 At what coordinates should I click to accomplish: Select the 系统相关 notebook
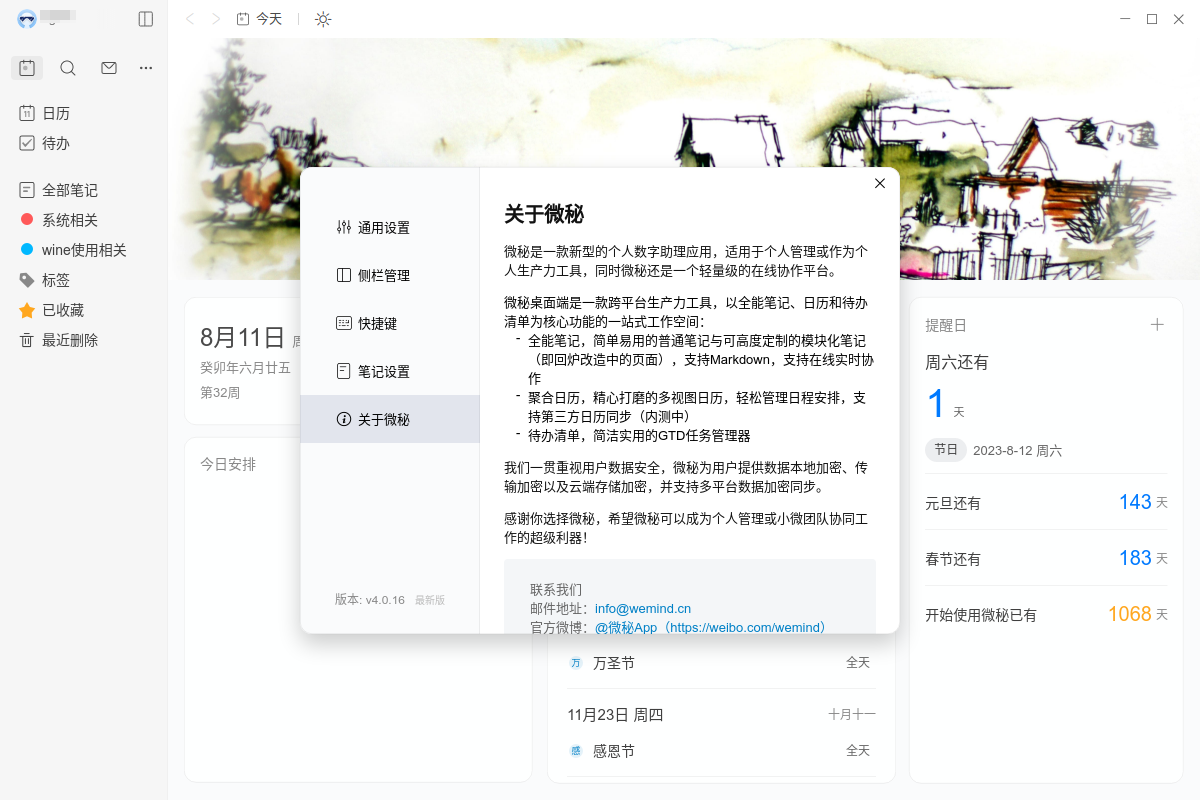click(69, 220)
